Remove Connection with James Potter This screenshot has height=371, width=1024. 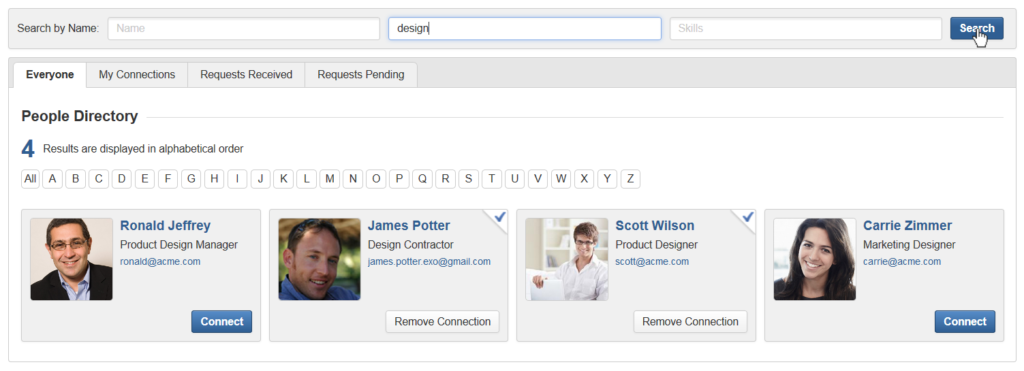point(442,321)
